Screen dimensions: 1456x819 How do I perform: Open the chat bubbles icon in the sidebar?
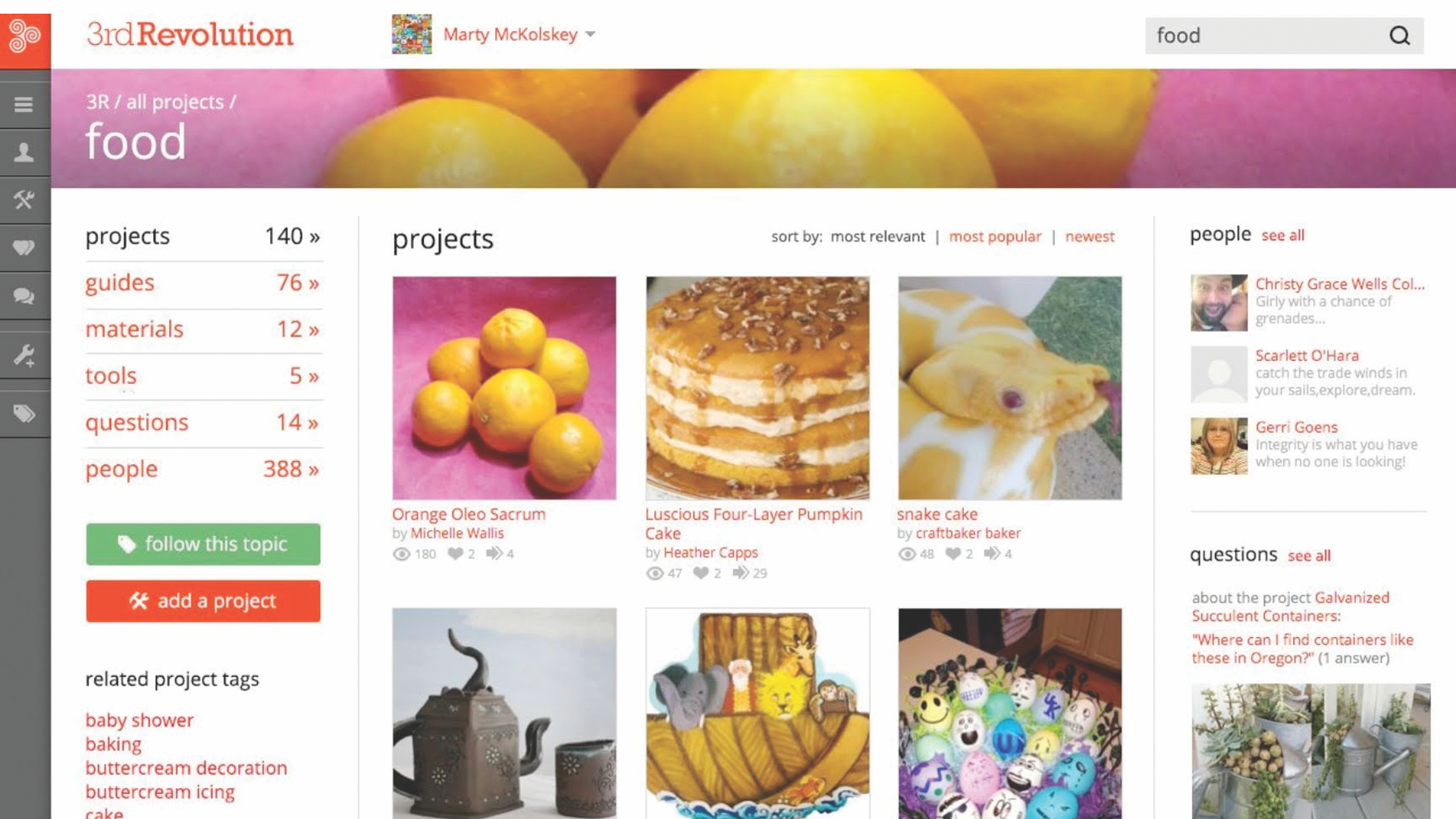[24, 295]
